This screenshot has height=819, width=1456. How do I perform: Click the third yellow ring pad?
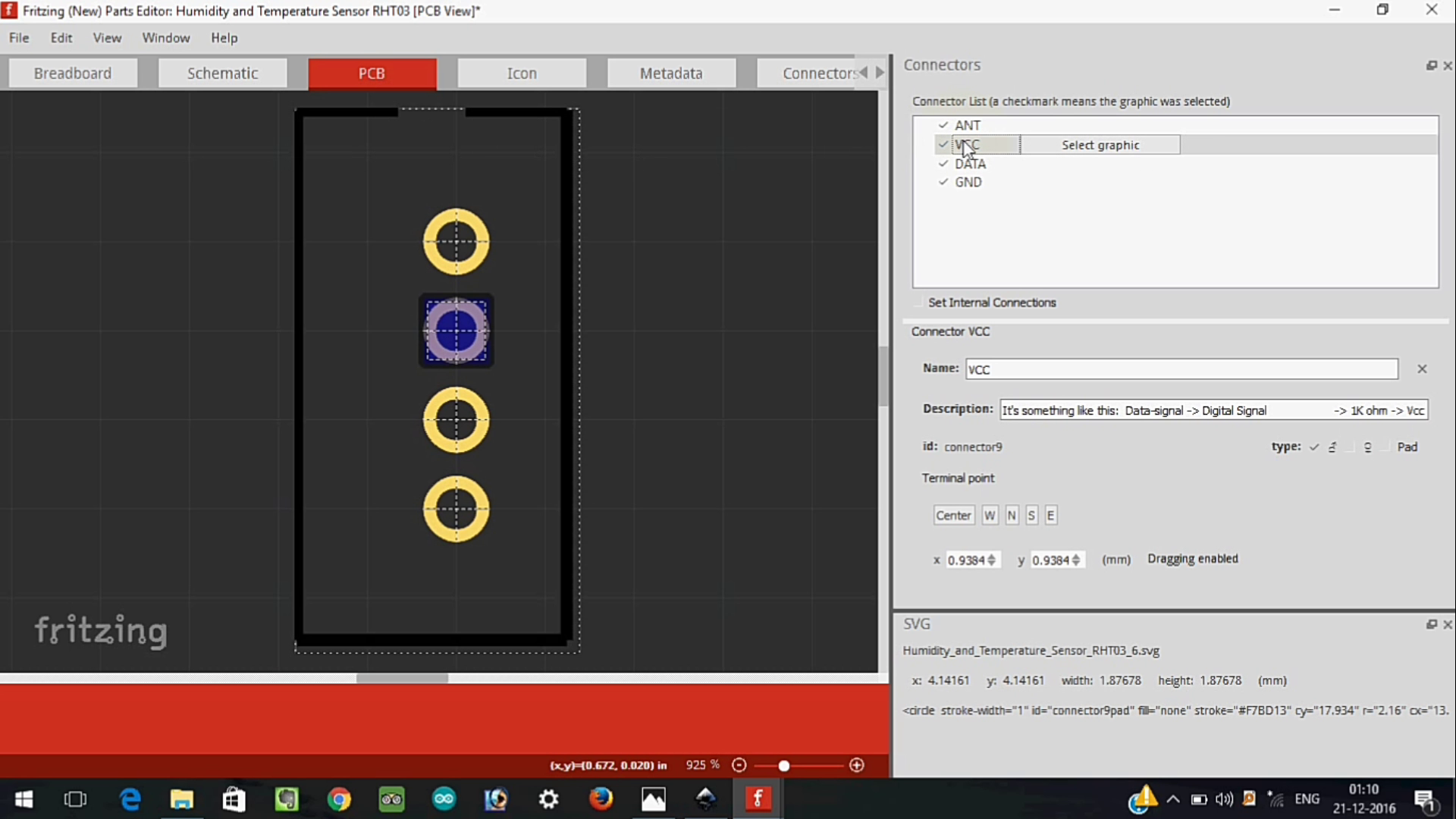[456, 420]
